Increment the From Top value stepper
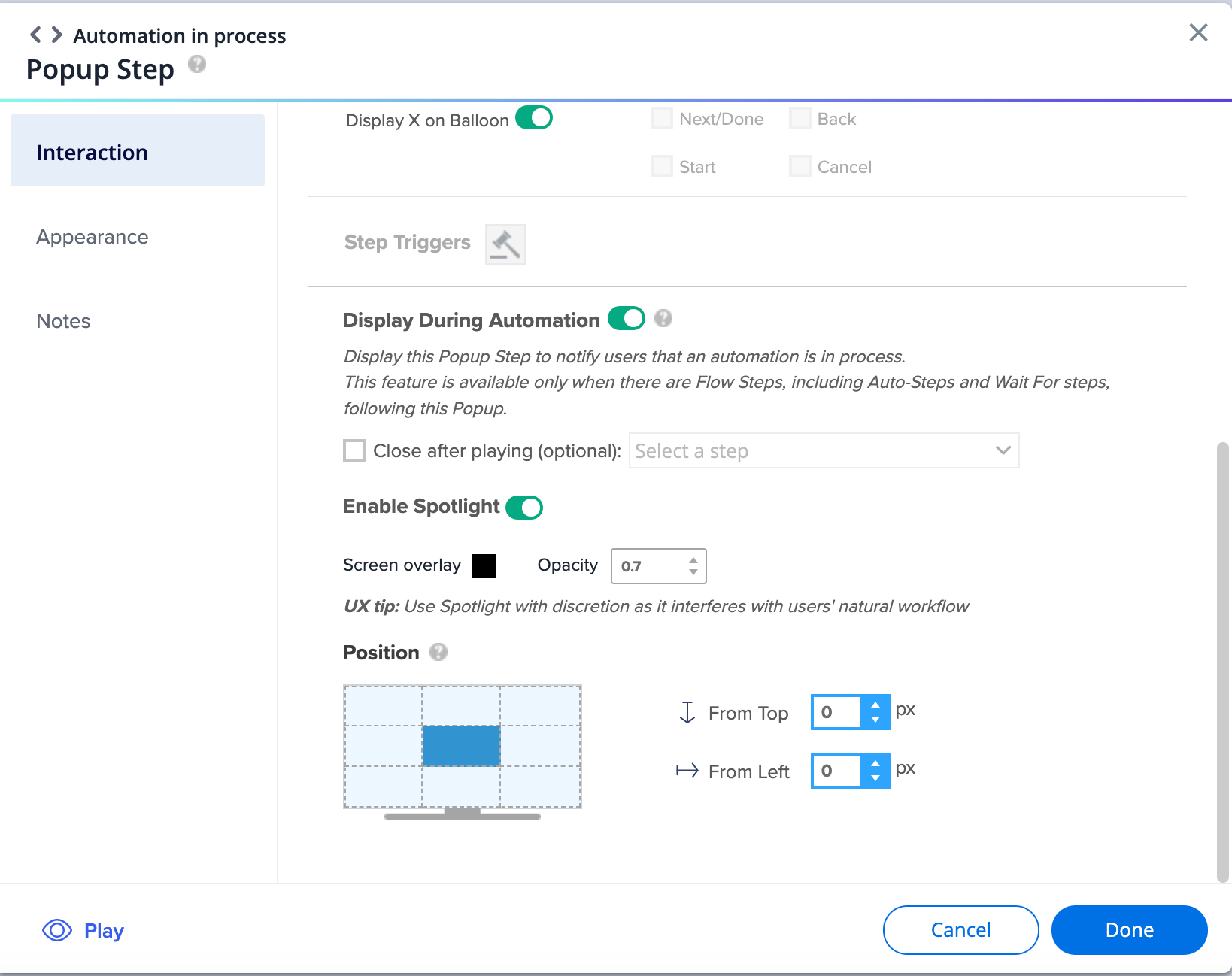The width and height of the screenshot is (1232, 976). [x=875, y=706]
